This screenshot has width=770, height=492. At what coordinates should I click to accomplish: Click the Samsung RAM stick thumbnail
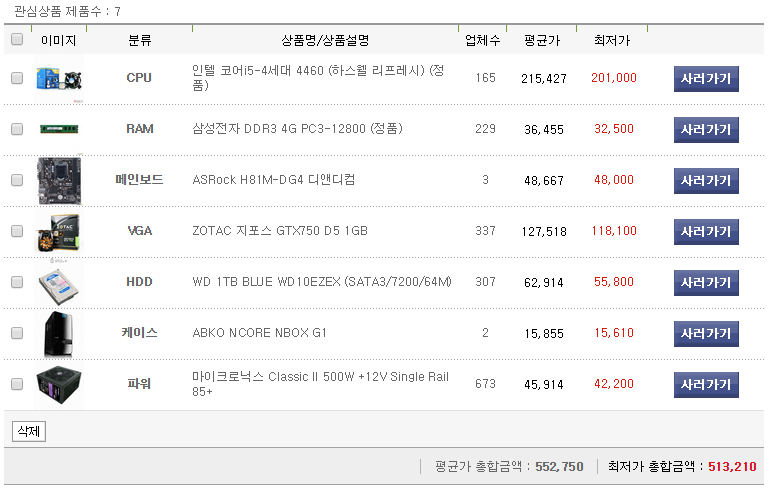tap(58, 129)
